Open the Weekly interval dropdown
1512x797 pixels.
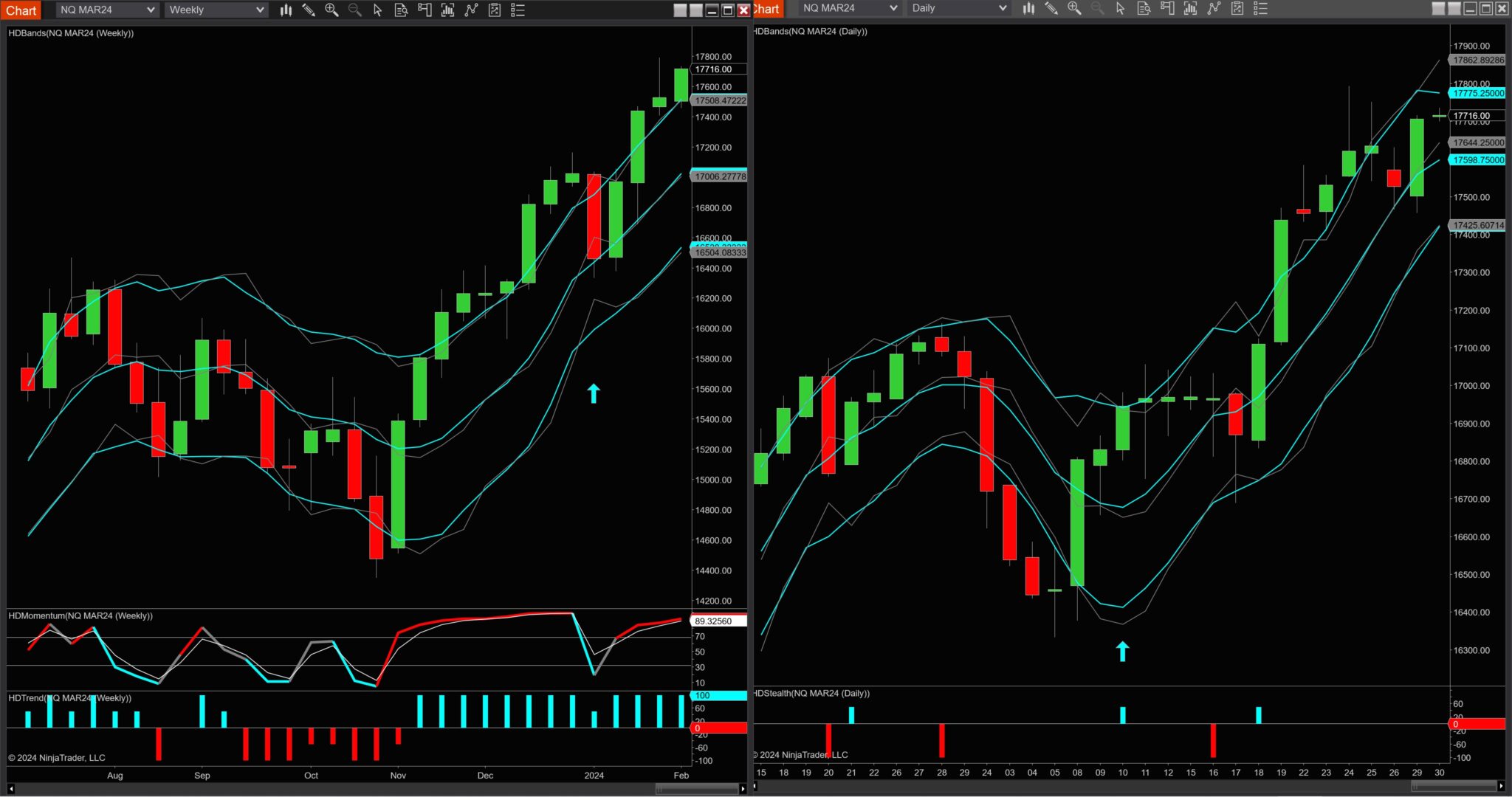pos(216,10)
